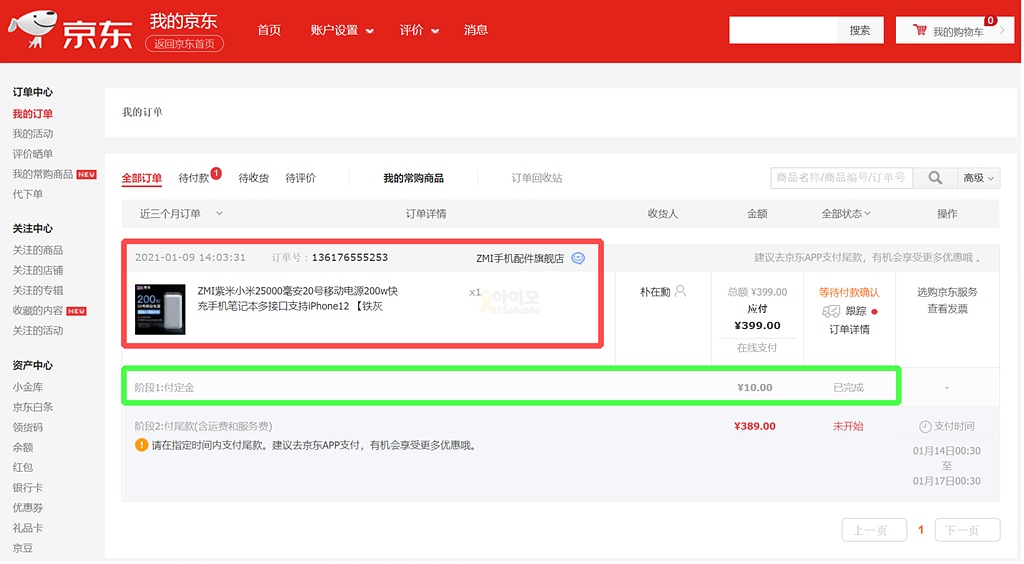Select 全部订单 tab

pyautogui.click(x=141, y=178)
